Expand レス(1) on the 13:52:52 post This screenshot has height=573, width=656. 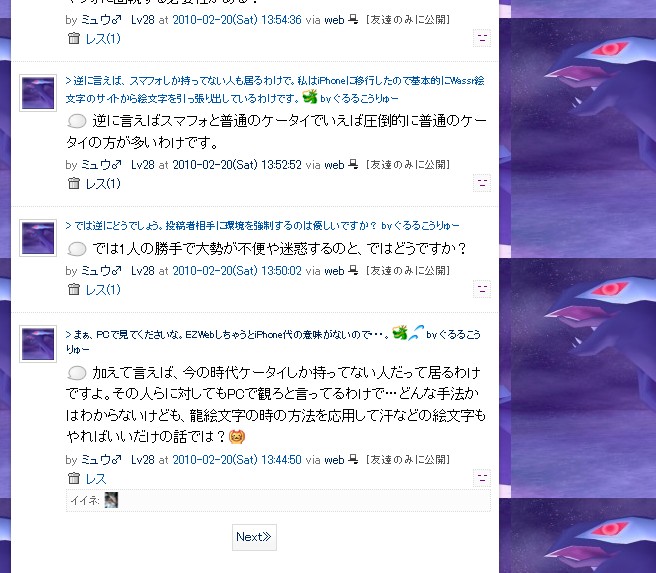click(102, 184)
